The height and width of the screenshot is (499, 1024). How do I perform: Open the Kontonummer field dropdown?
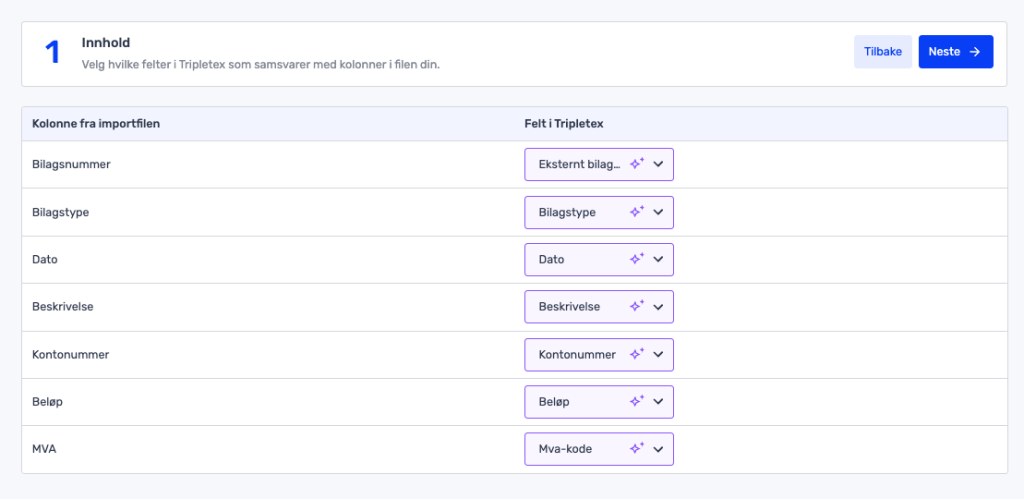pos(599,355)
